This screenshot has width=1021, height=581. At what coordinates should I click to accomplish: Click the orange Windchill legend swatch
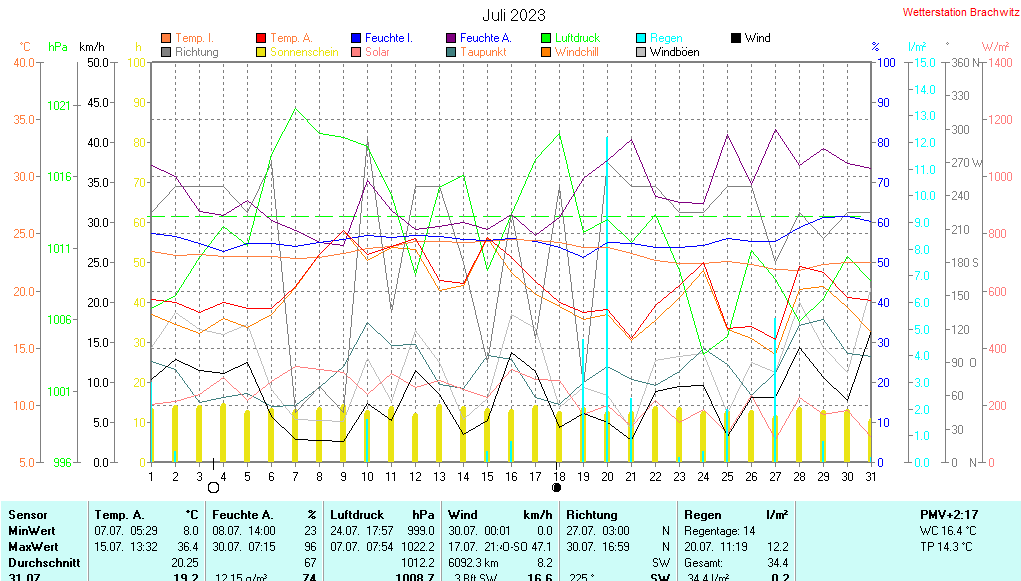[546, 52]
